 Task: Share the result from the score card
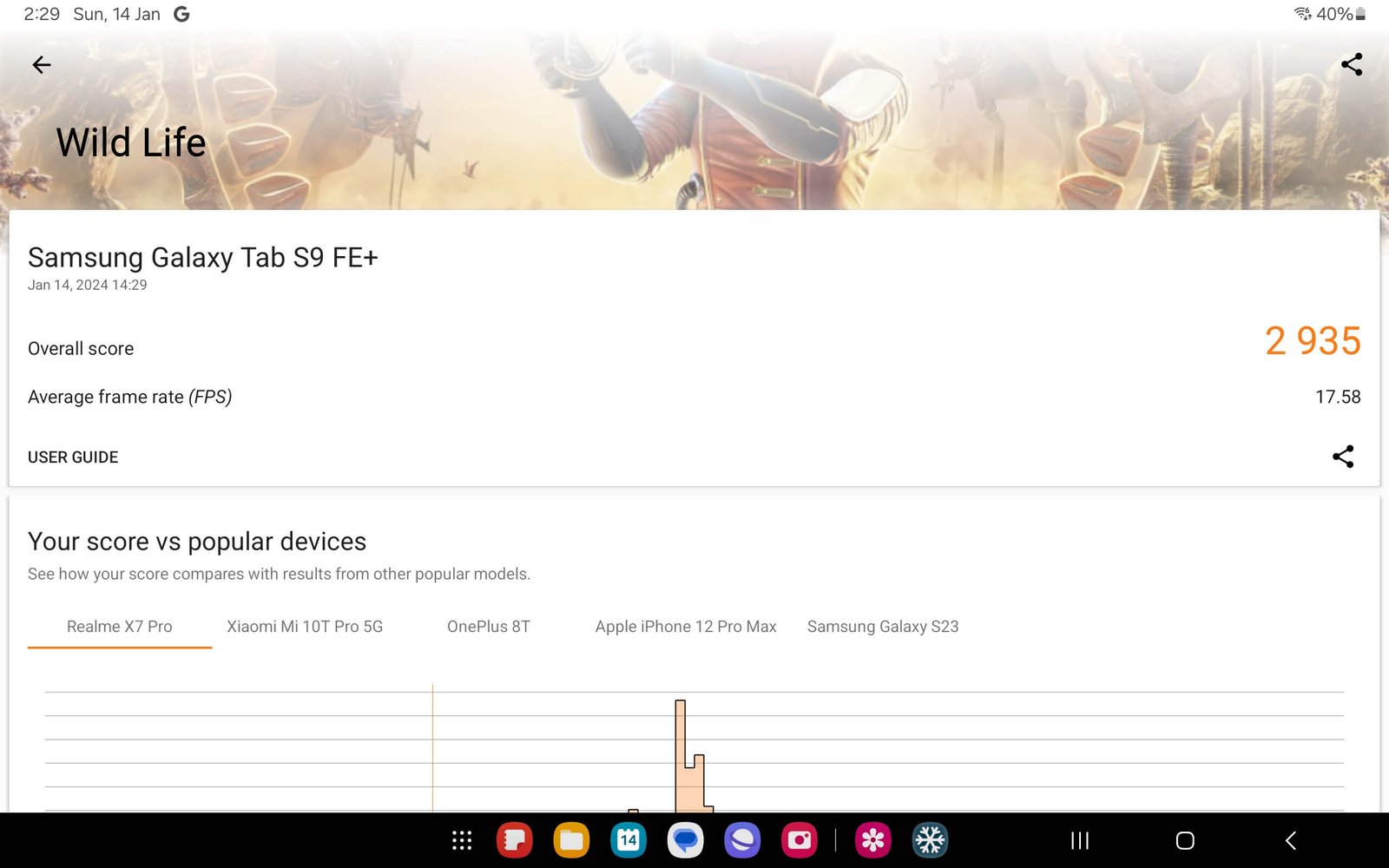point(1342,457)
